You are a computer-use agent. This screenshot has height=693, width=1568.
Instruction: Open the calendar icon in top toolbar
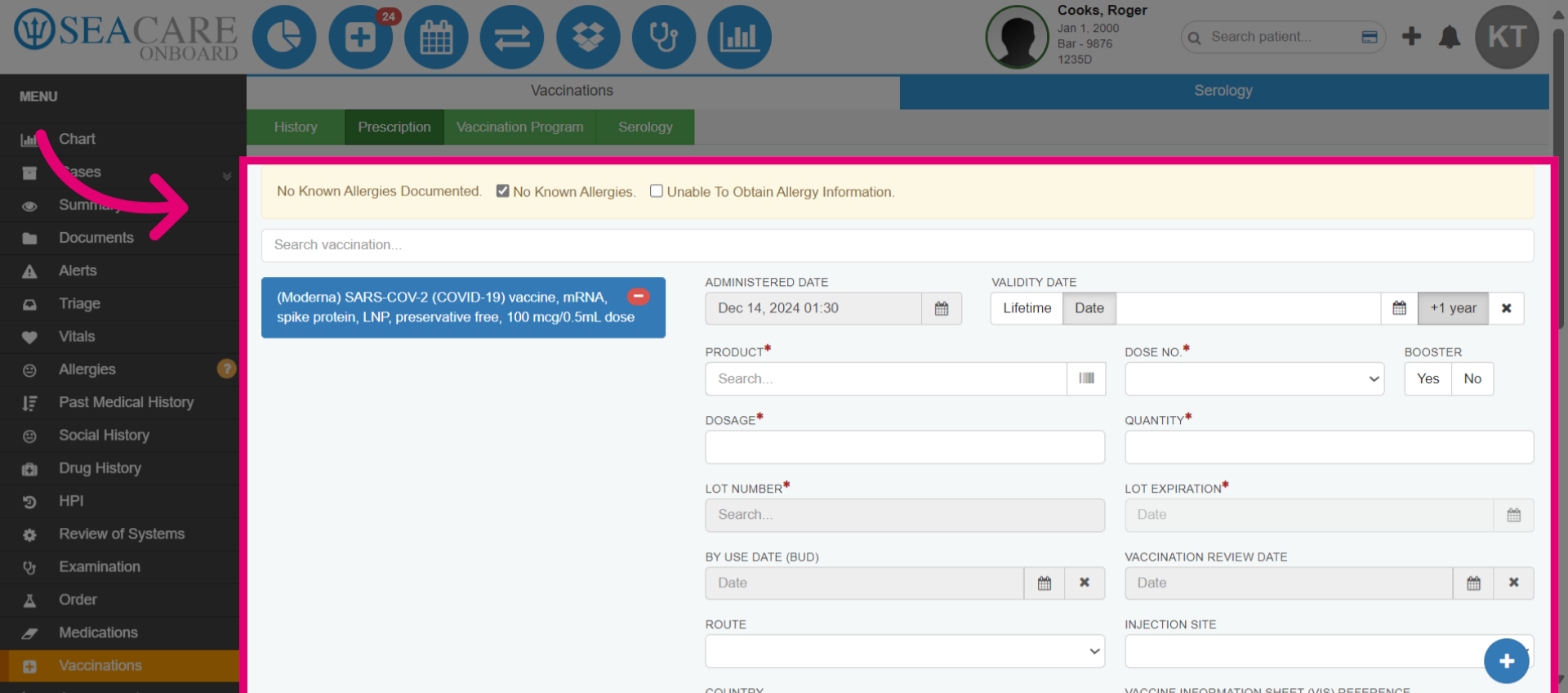coord(436,37)
